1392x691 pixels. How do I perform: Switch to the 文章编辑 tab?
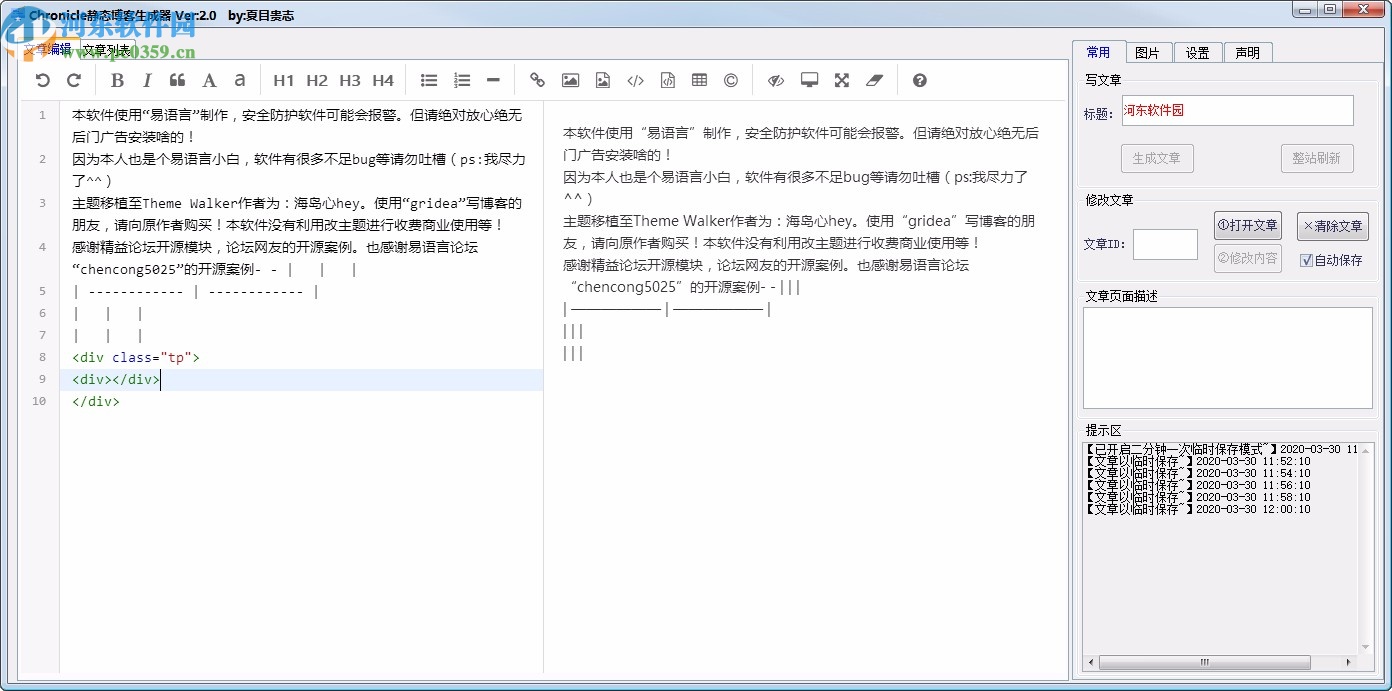click(47, 49)
